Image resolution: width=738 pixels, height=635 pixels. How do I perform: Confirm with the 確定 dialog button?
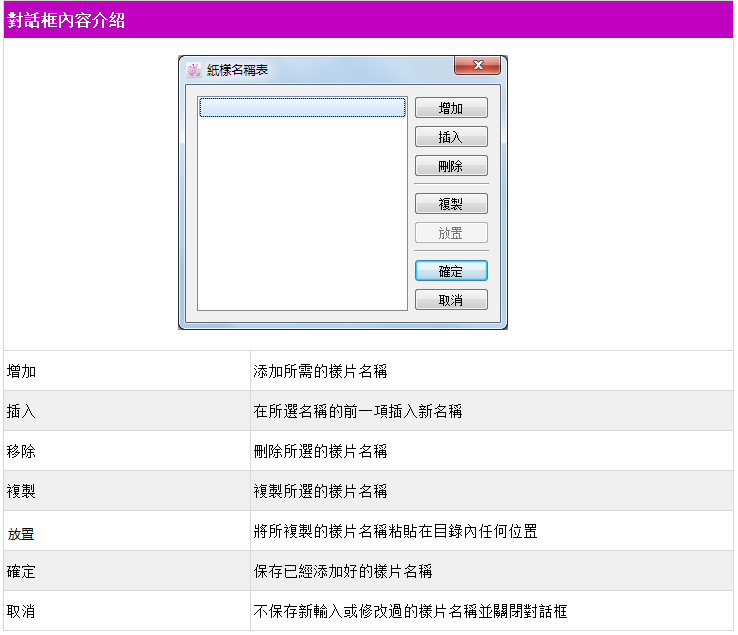(x=451, y=271)
